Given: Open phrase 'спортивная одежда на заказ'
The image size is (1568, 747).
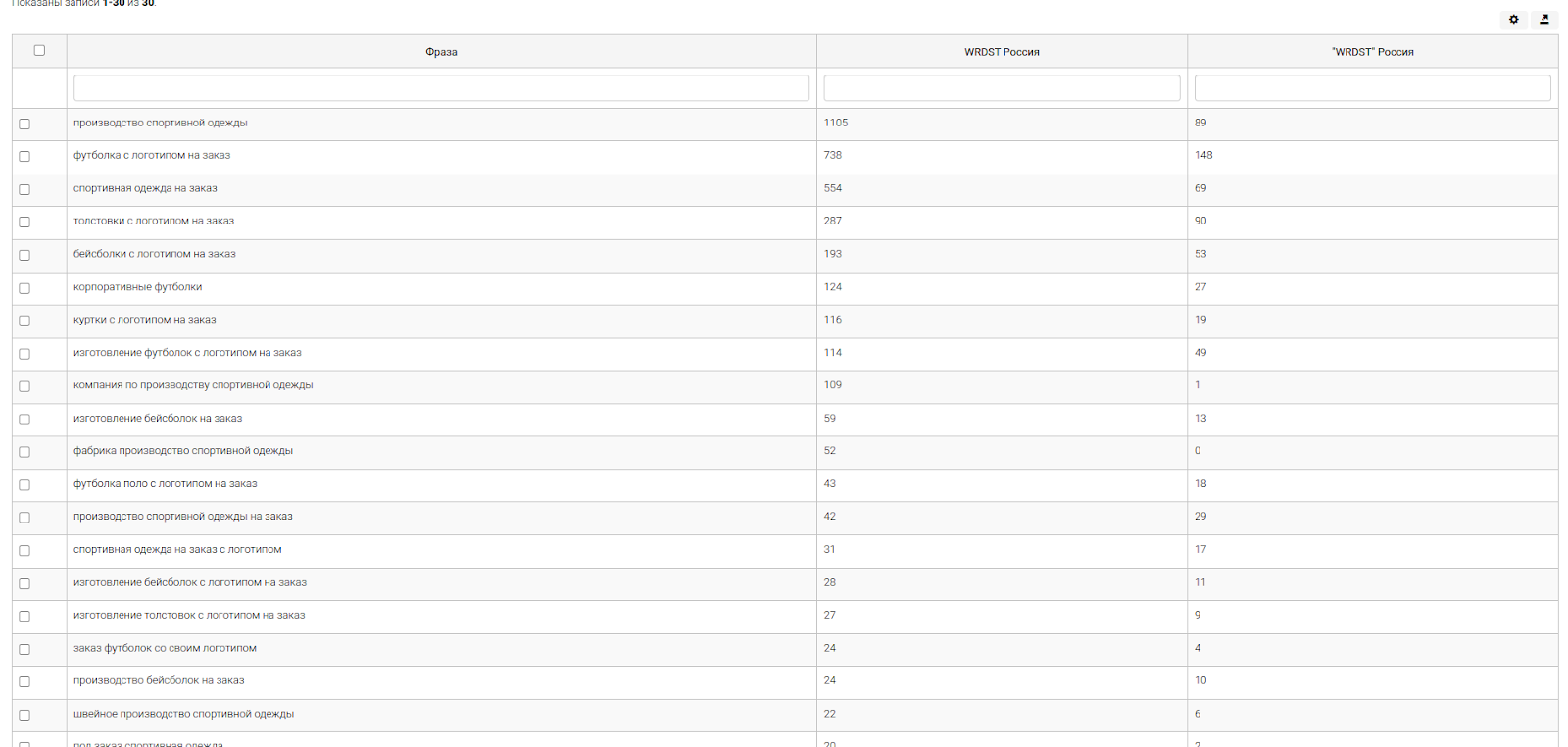Looking at the screenshot, I should pyautogui.click(x=145, y=188).
